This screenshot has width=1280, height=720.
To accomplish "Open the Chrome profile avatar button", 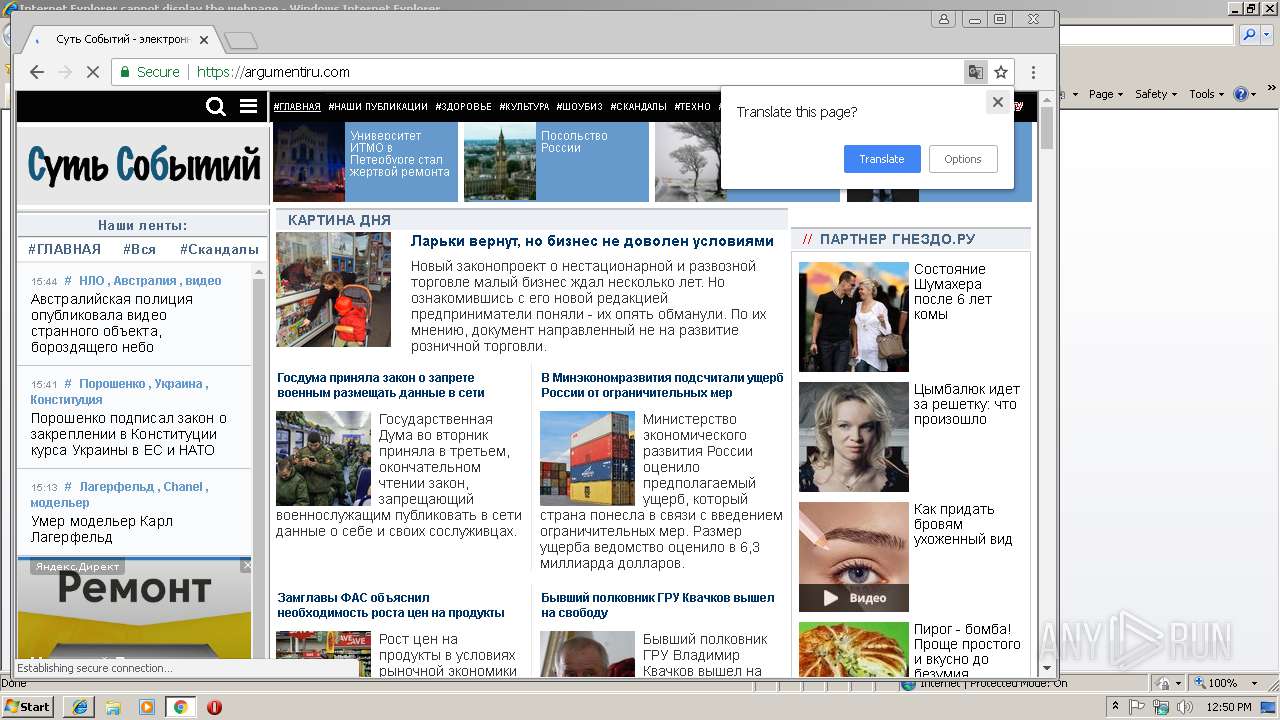I will [943, 19].
